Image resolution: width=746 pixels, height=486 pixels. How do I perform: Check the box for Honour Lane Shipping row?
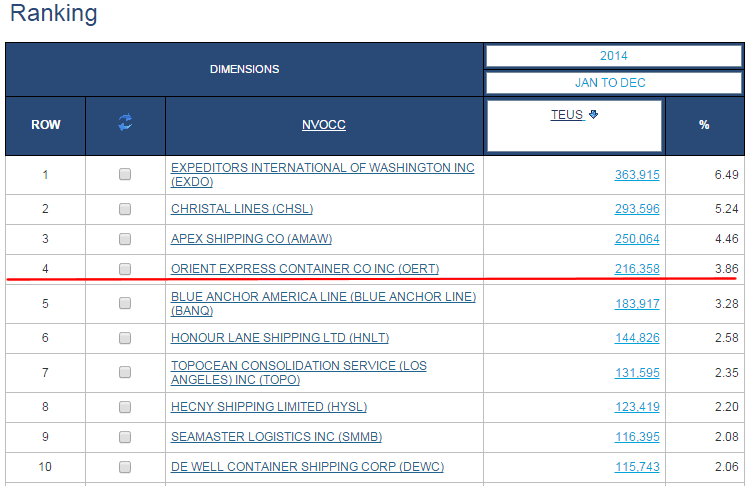(x=125, y=338)
